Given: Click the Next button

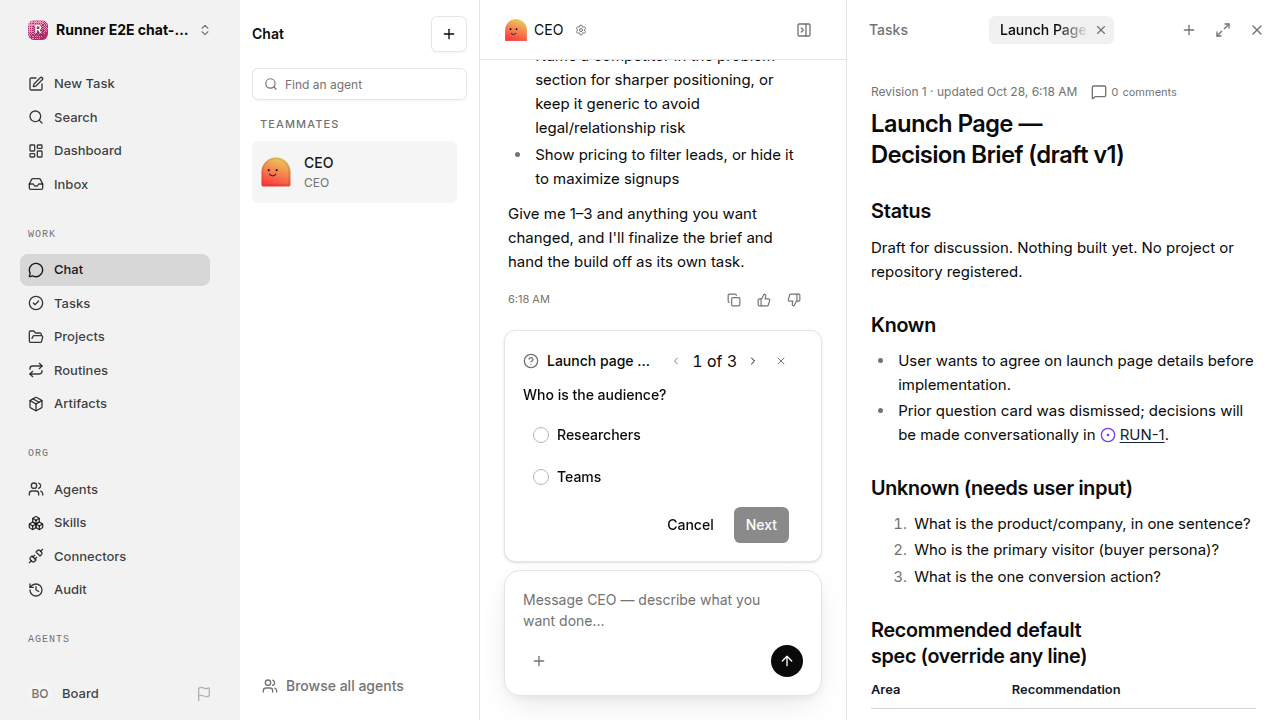Looking at the screenshot, I should pos(761,525).
